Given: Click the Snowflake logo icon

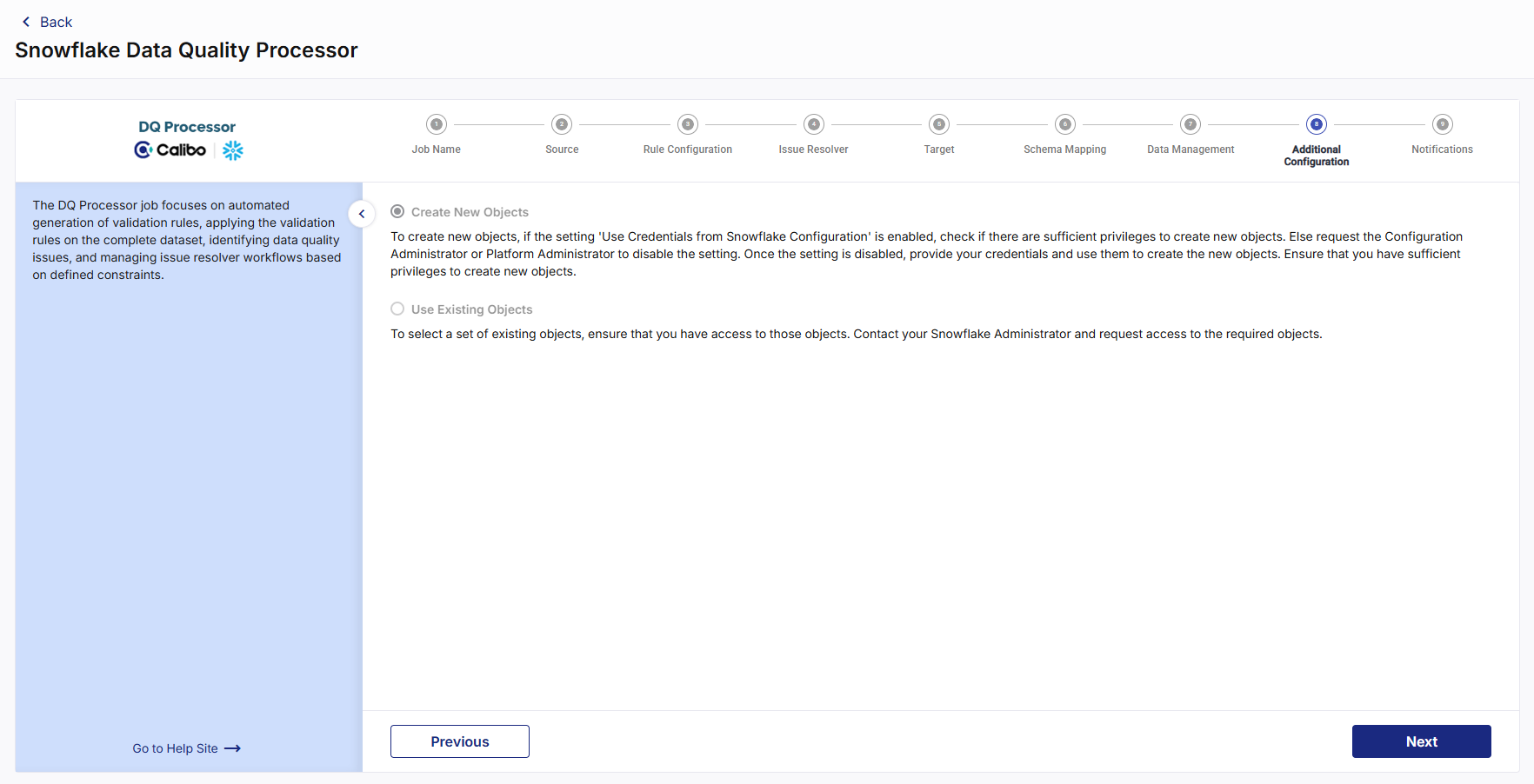Looking at the screenshot, I should pyautogui.click(x=233, y=150).
